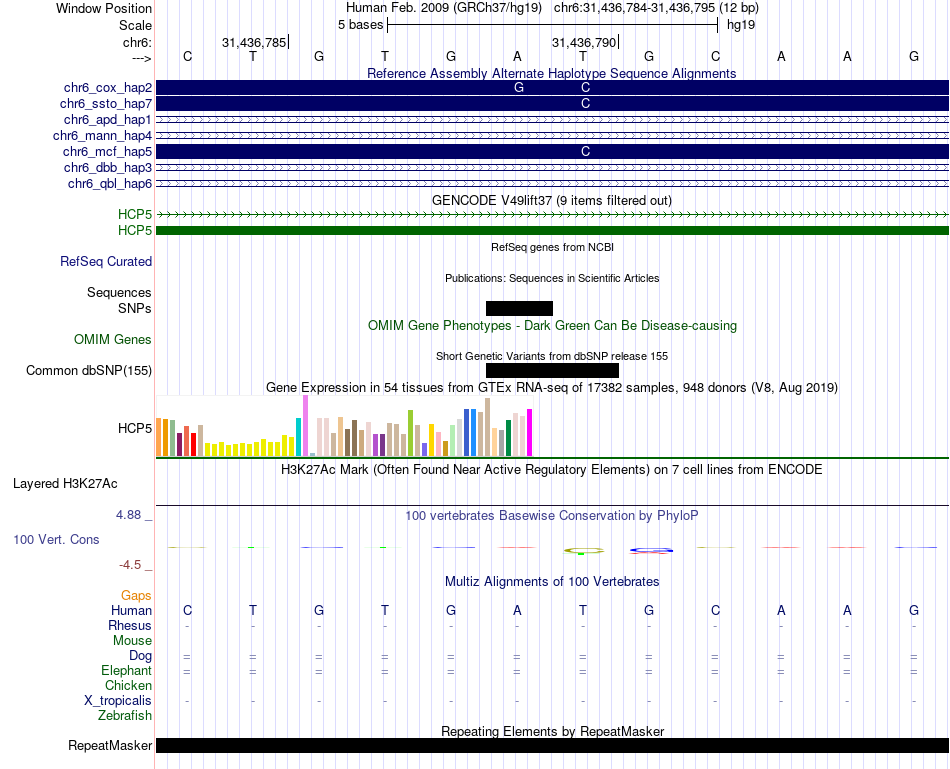Click the Elephant species label
Screen dimensions: 950x769
pyautogui.click(x=126, y=670)
